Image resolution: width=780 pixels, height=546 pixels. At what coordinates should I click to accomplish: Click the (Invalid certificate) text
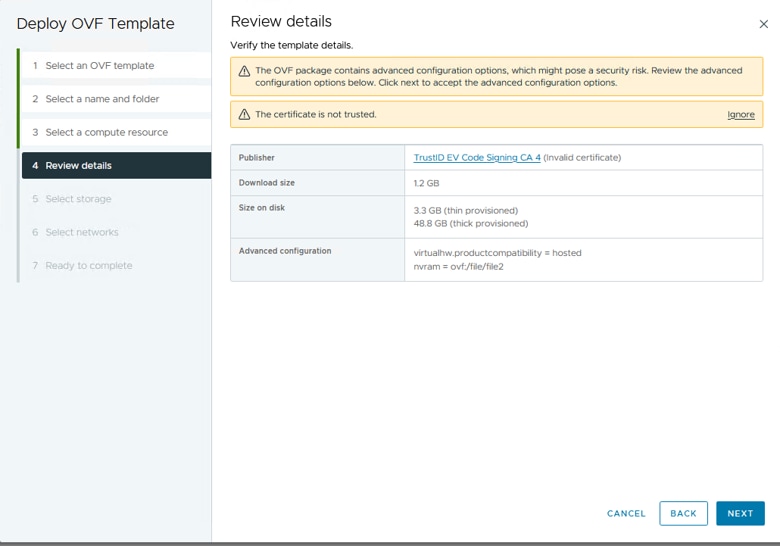pos(582,158)
